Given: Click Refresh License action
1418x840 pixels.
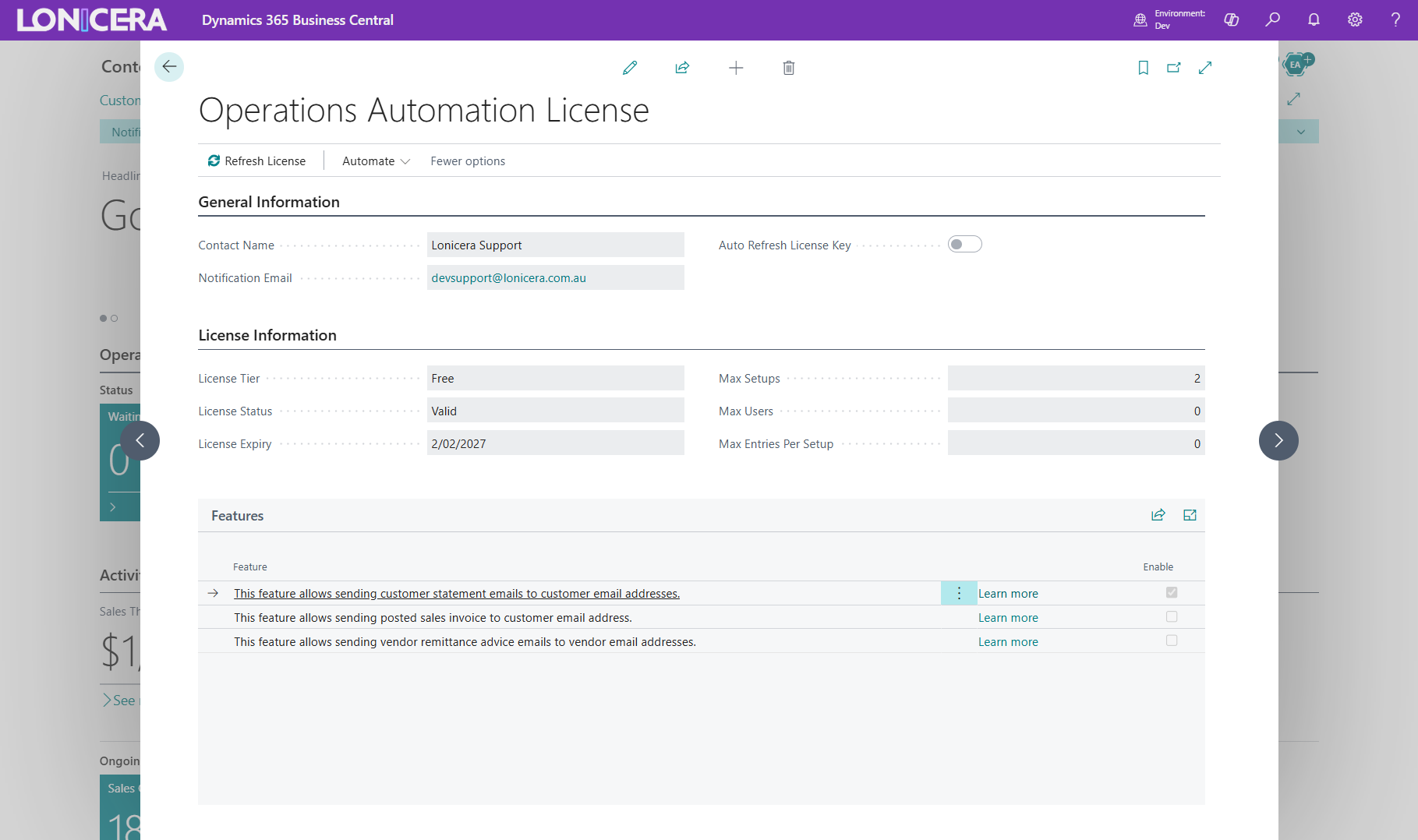Looking at the screenshot, I should tap(256, 161).
